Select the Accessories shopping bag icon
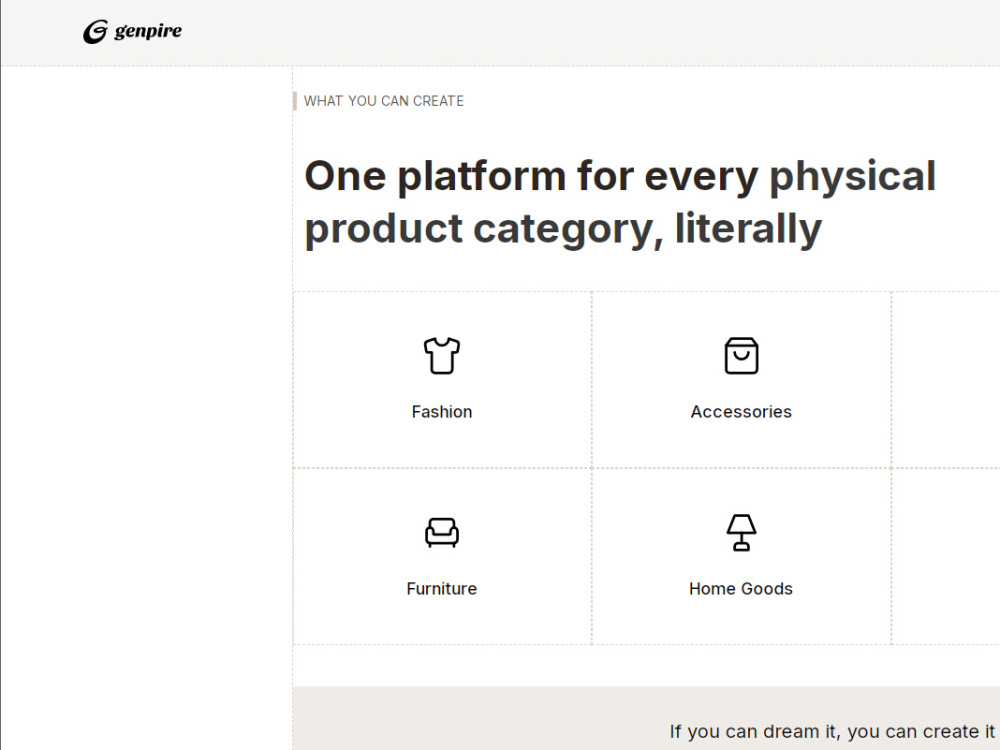Screen dimensions: 1000x750 click(x=741, y=355)
